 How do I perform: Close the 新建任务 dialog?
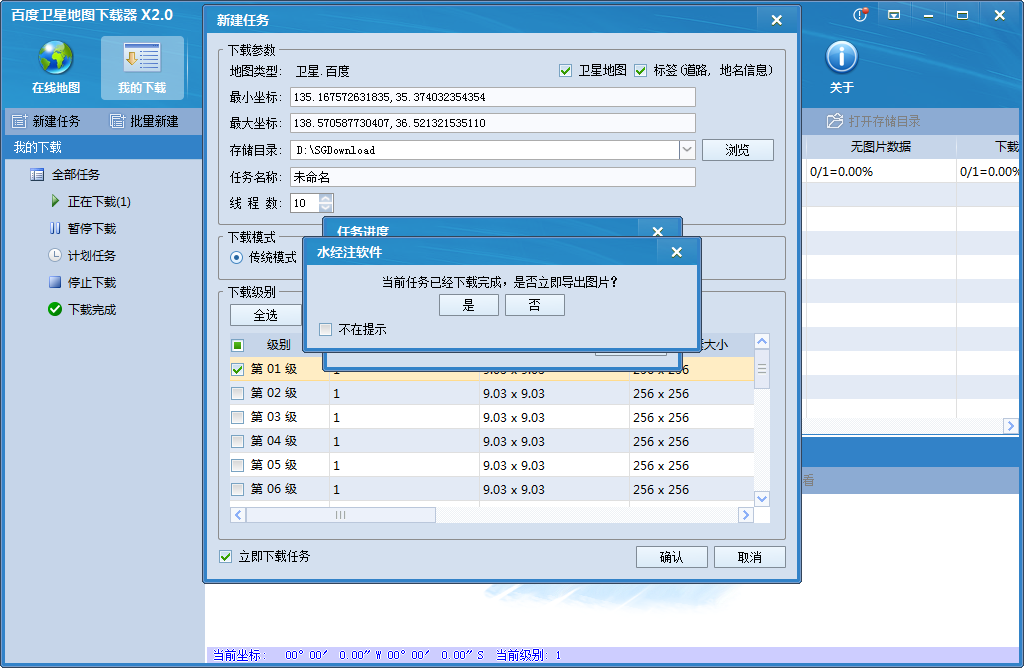point(776,20)
